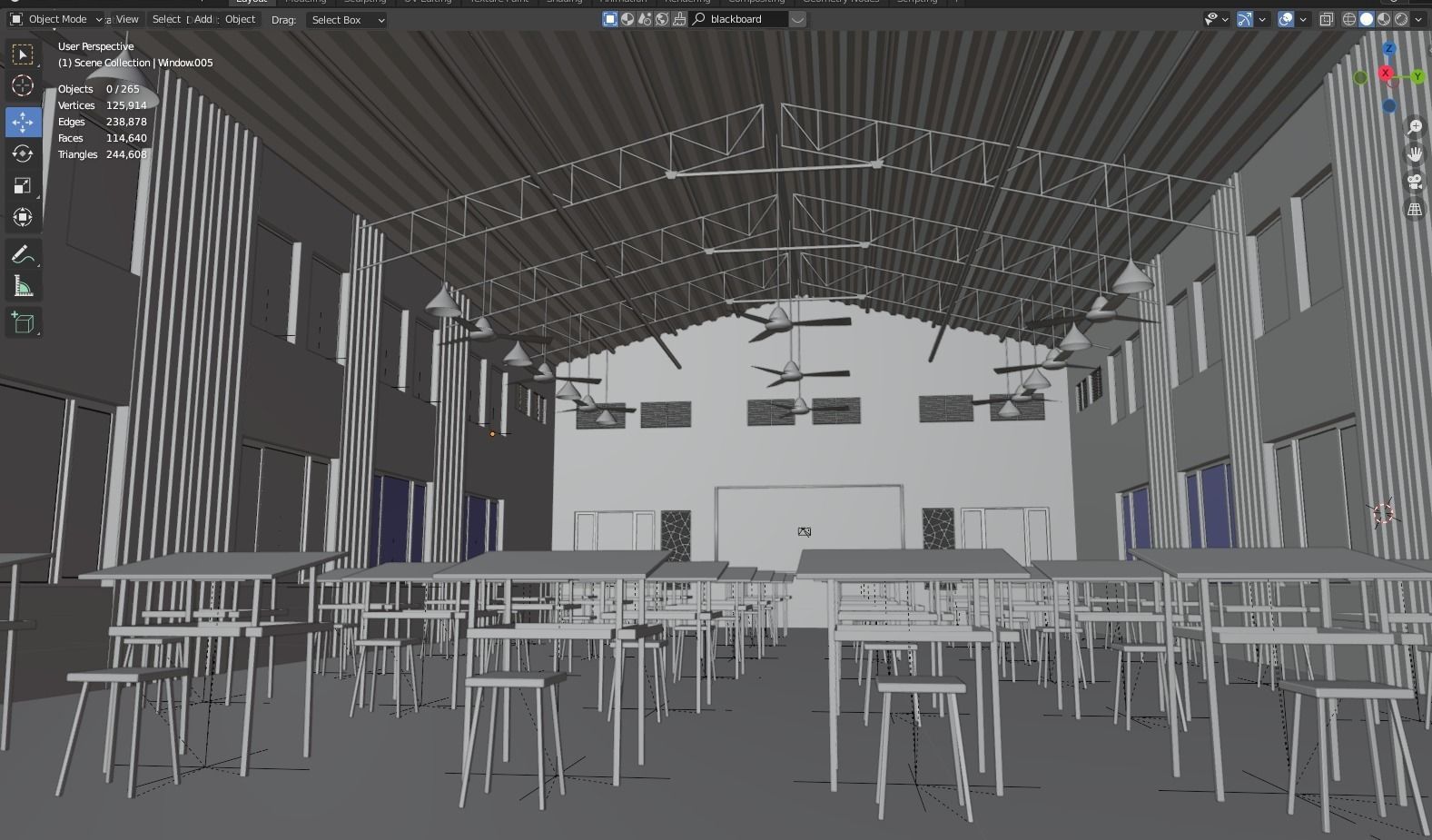This screenshot has width=1432, height=840.
Task: Pick the Scale tool
Action: click(23, 185)
